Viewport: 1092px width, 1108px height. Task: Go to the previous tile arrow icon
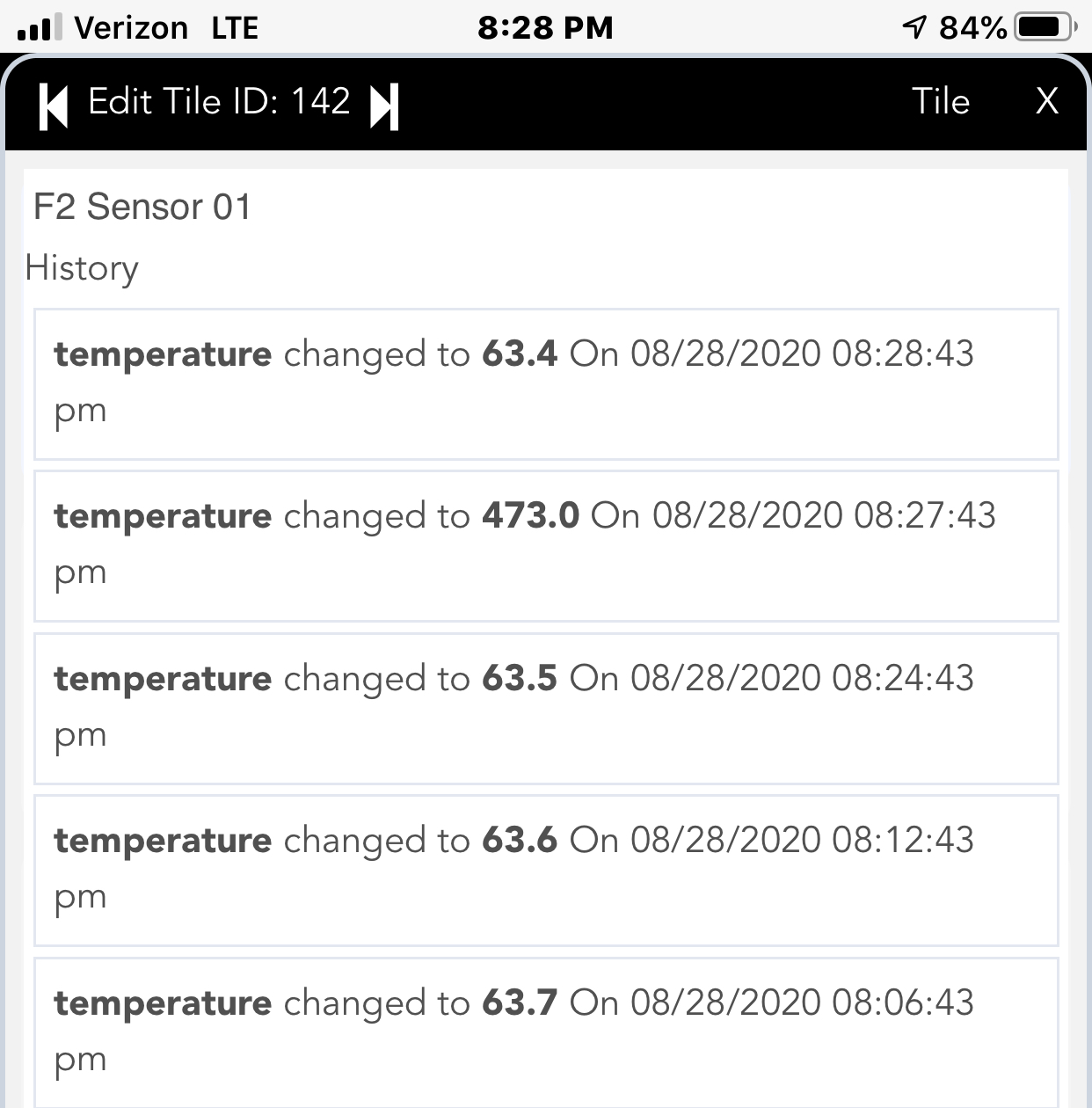tap(53, 106)
